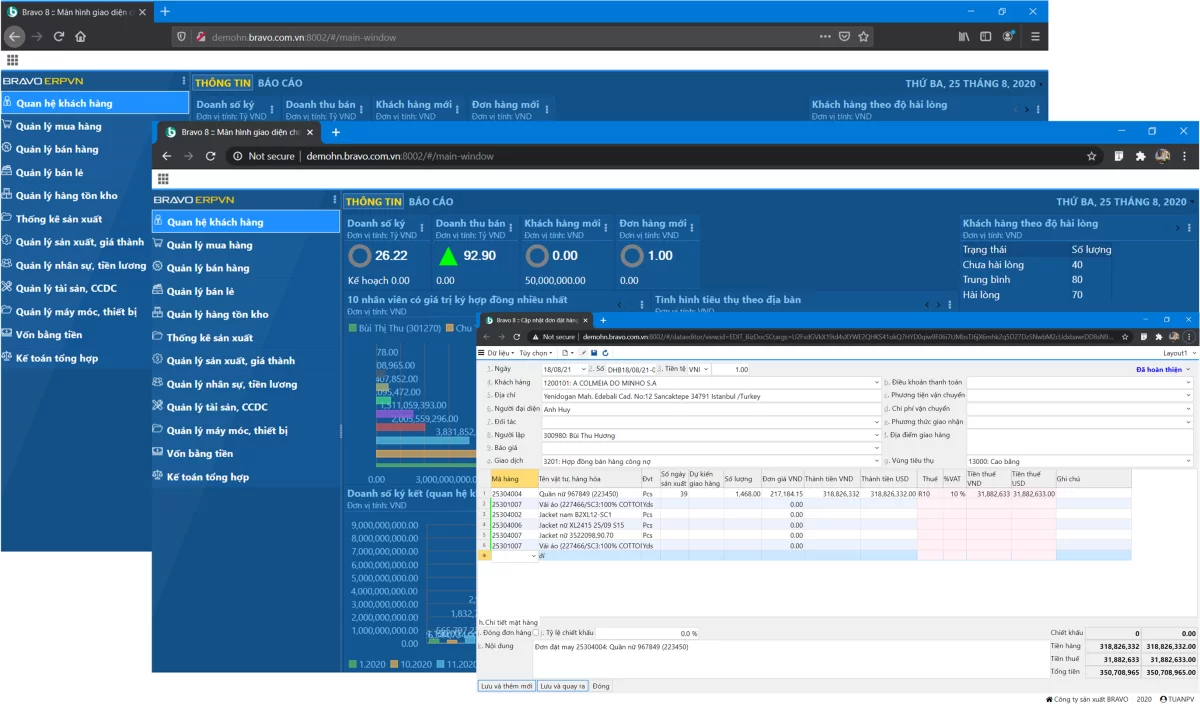This screenshot has height=705, width=1200.
Task: Expand the Vùng tiêu thụ dropdown
Action: (1189, 461)
